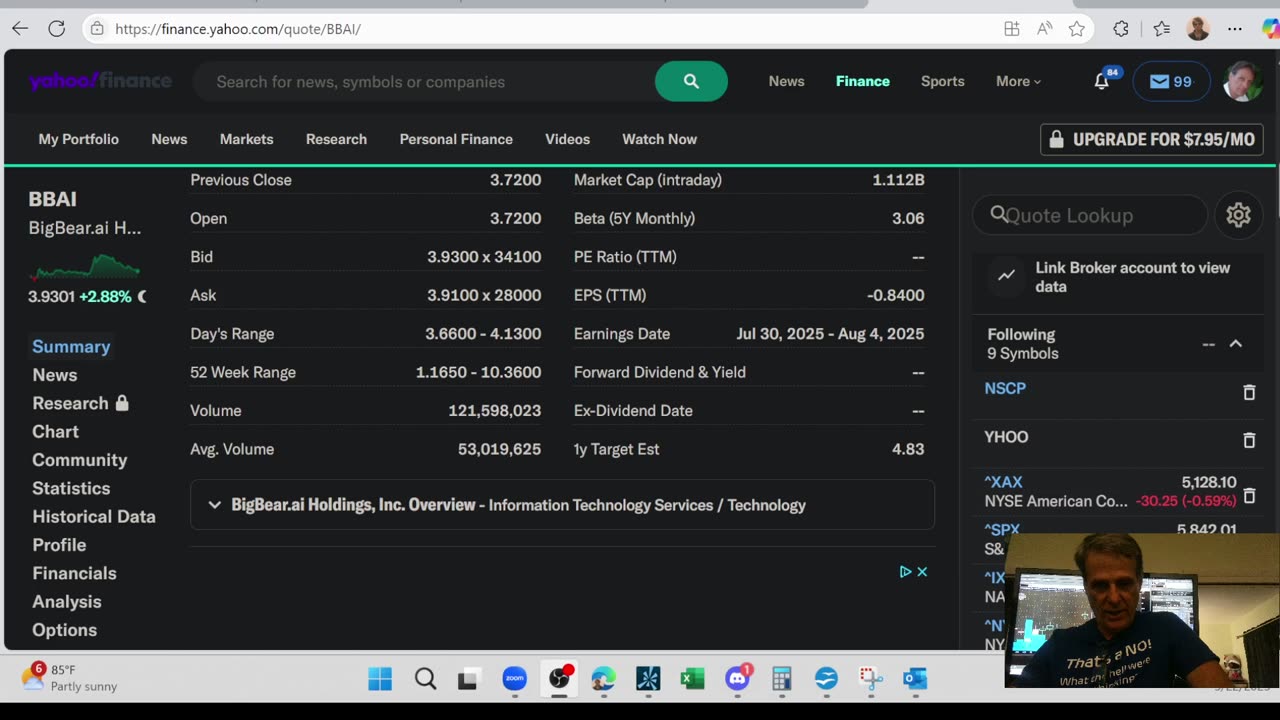Viewport: 1280px width, 720px height.
Task: Open the Finance link in header
Action: (x=862, y=82)
